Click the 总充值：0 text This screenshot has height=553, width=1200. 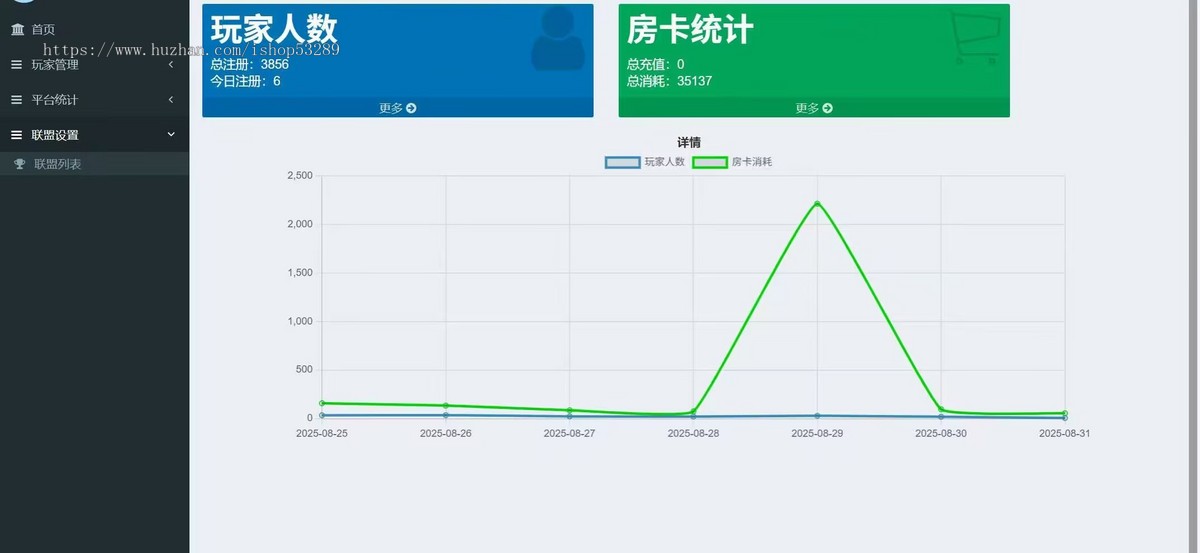tap(656, 64)
